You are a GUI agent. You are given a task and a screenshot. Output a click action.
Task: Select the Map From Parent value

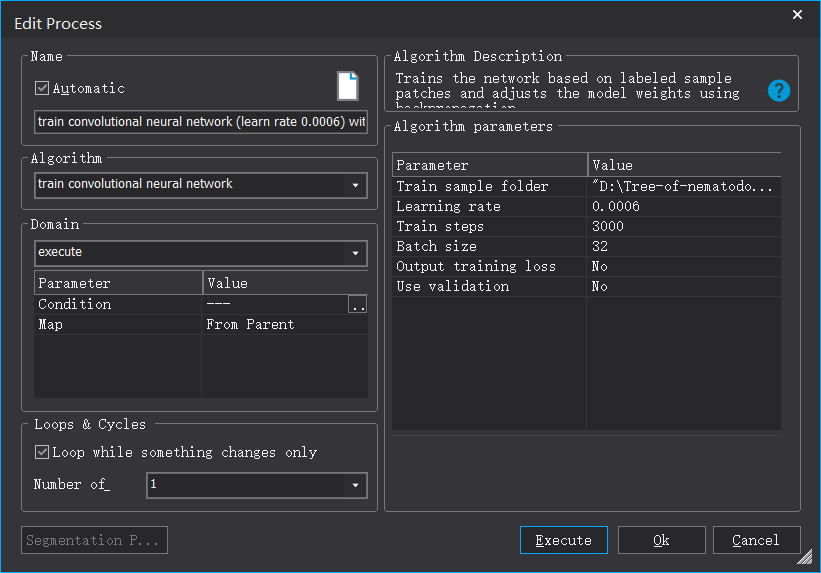[284, 324]
